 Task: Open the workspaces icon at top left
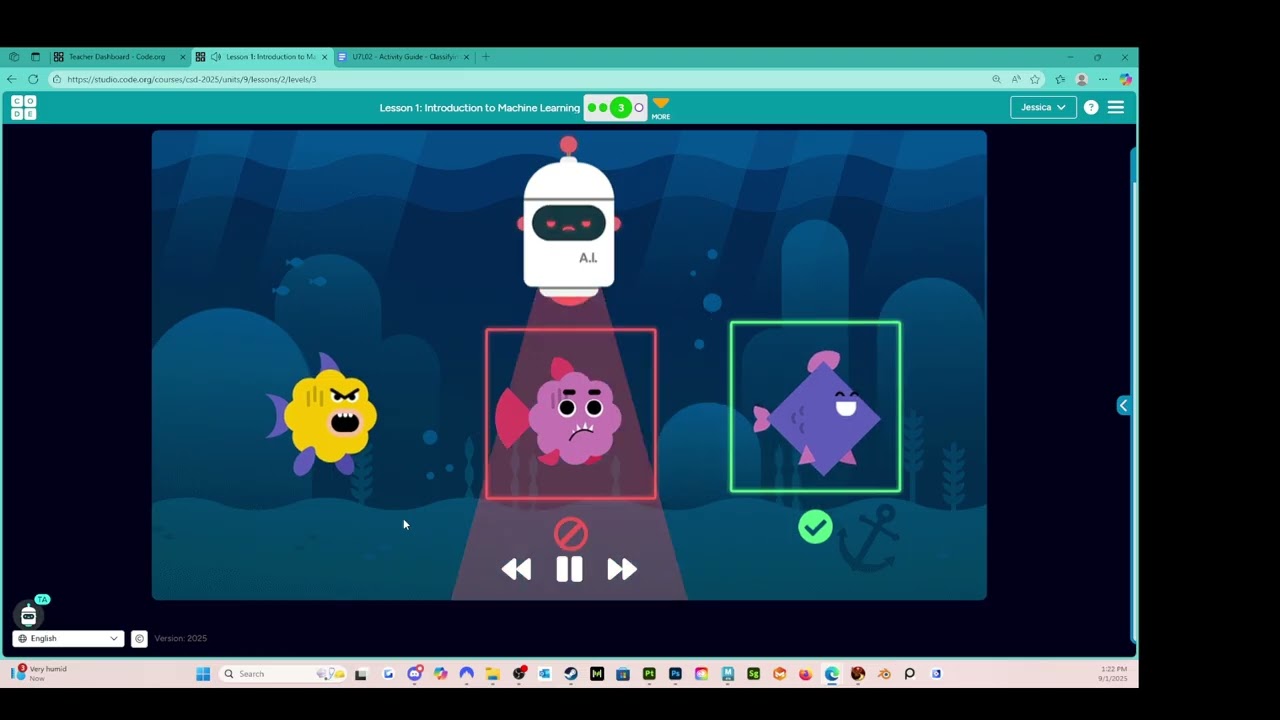pos(13,57)
